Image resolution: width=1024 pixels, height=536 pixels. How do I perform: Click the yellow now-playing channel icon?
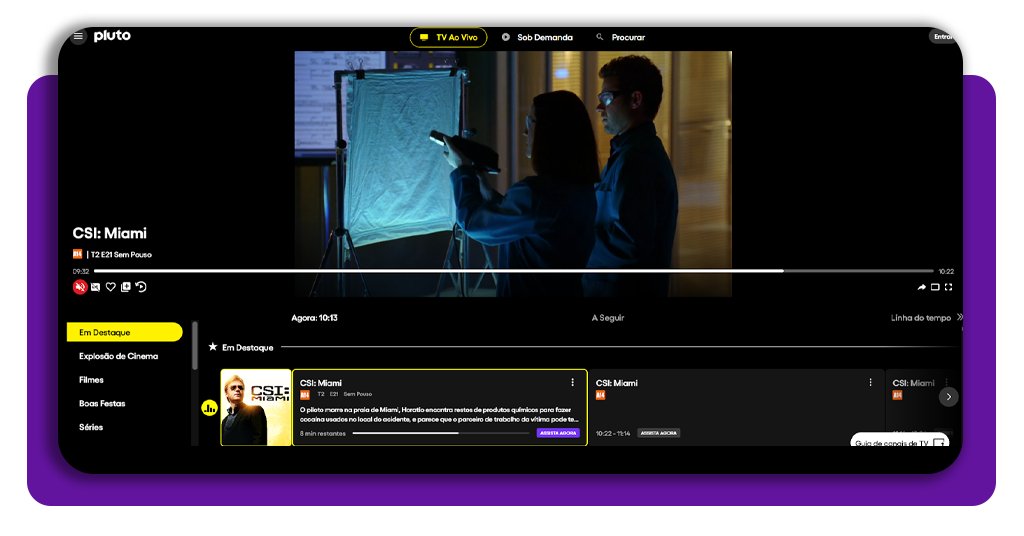(209, 408)
